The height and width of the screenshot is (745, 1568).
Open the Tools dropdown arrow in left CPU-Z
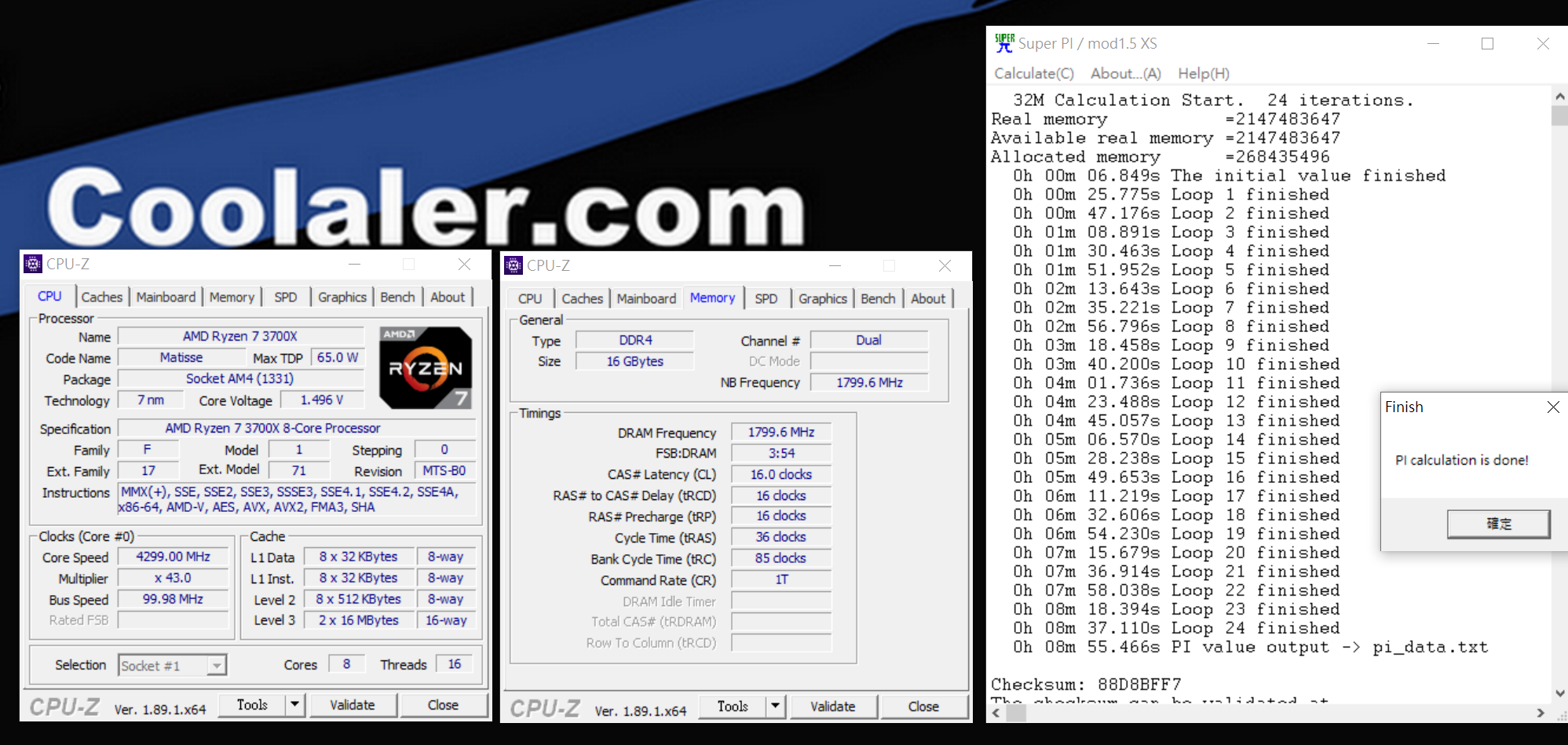point(294,704)
